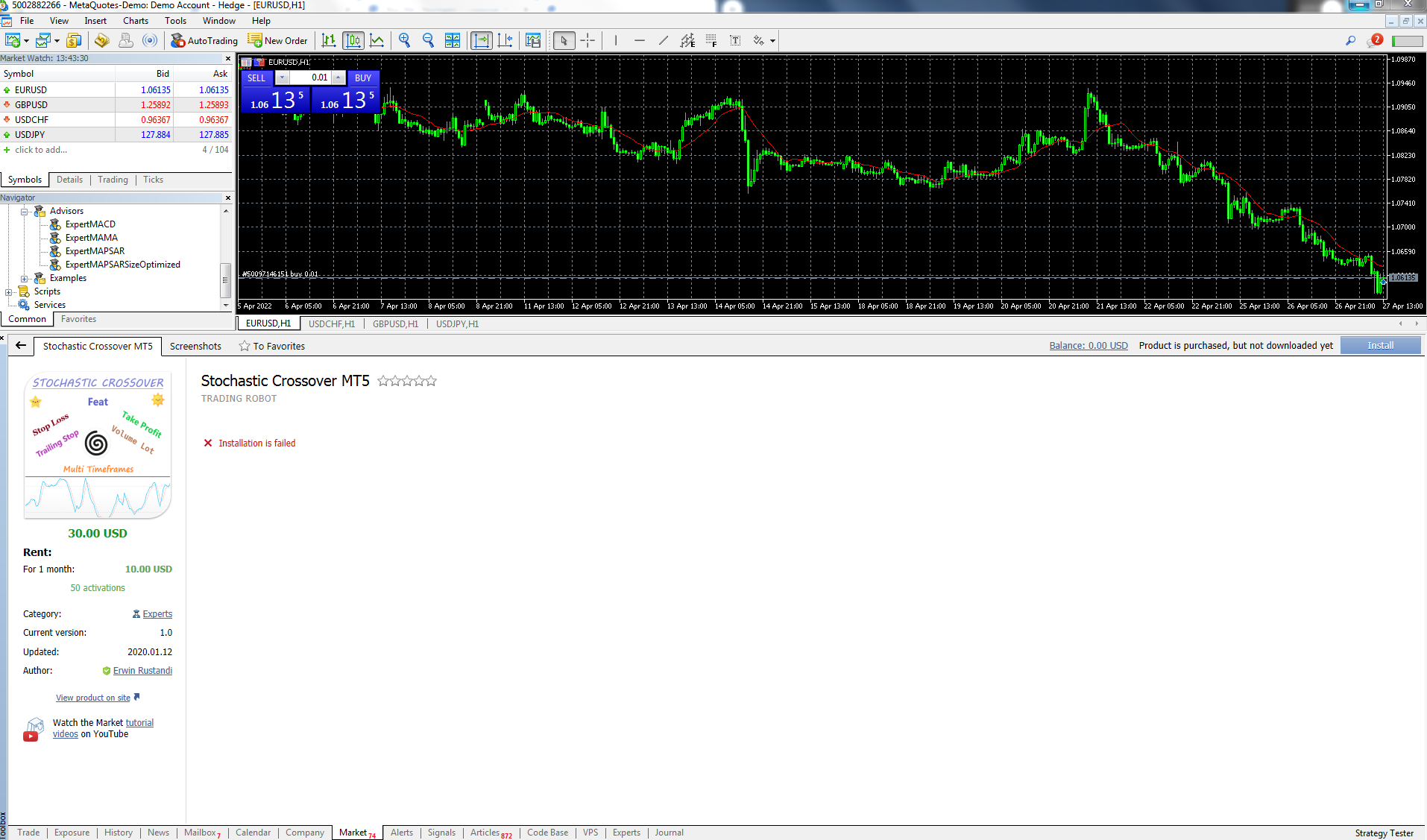Screen dimensions: 1427x840
Task: Select the trendline drawing tool
Action: tap(664, 40)
